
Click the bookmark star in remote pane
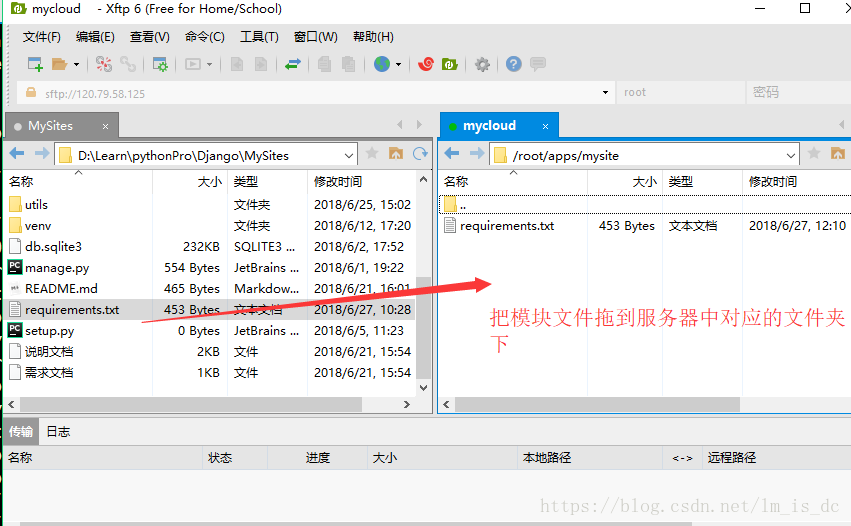click(814, 154)
